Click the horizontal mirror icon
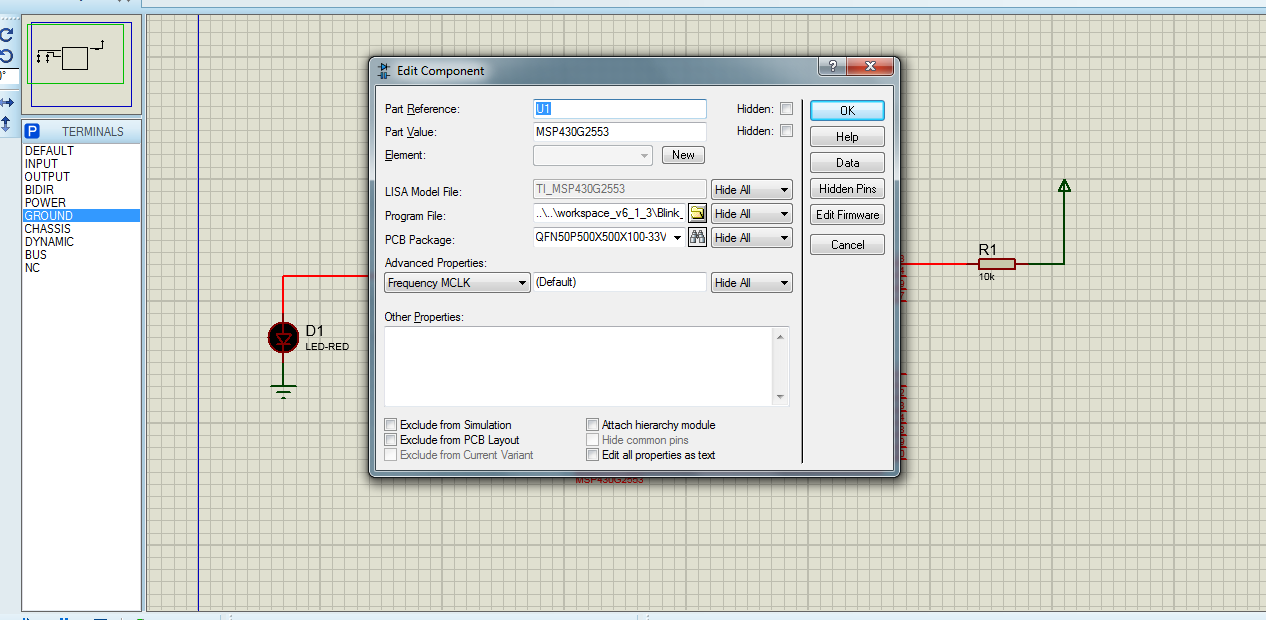Screen dimensions: 1266x620 click(x=6, y=102)
